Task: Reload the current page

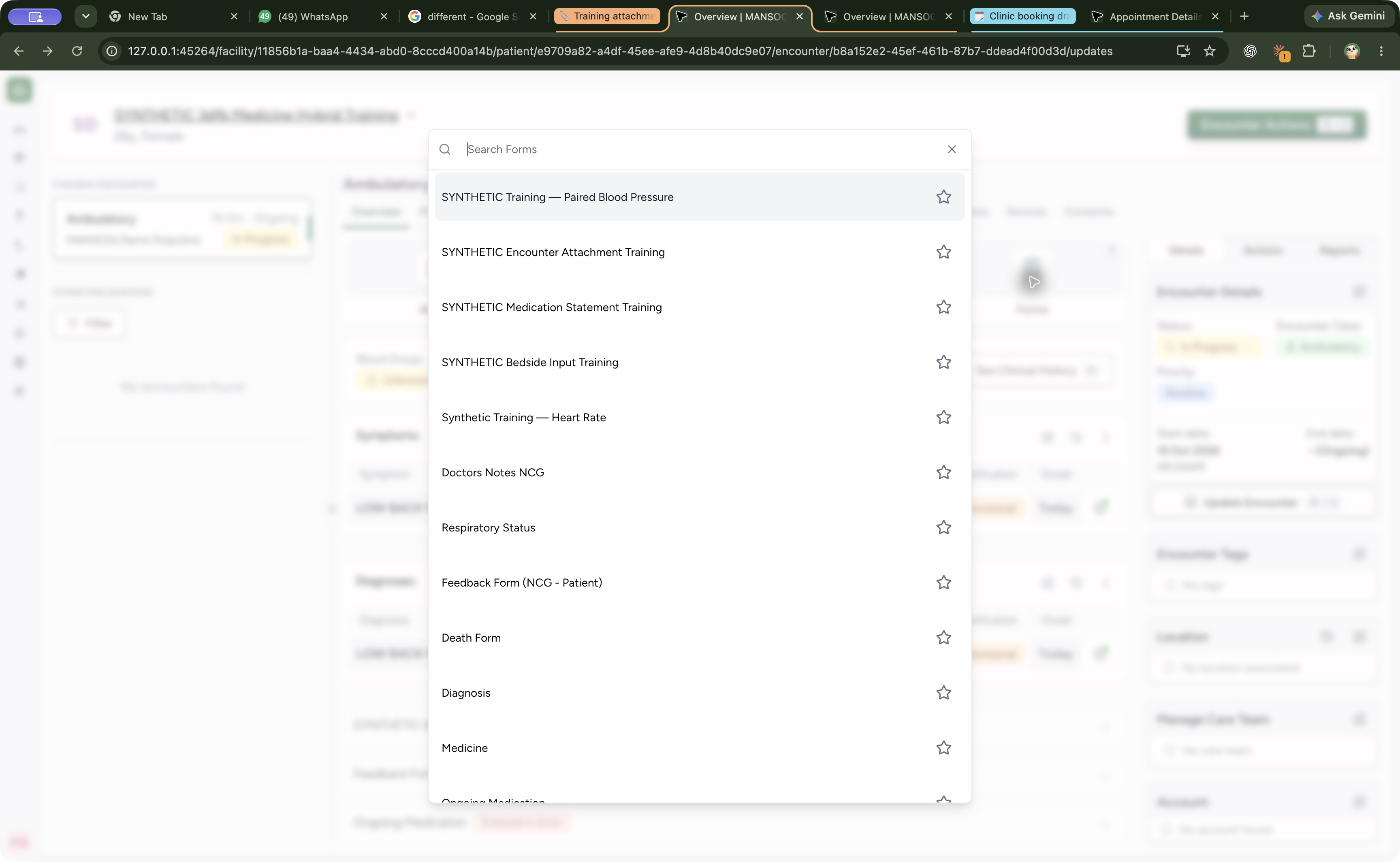Action: tap(77, 51)
